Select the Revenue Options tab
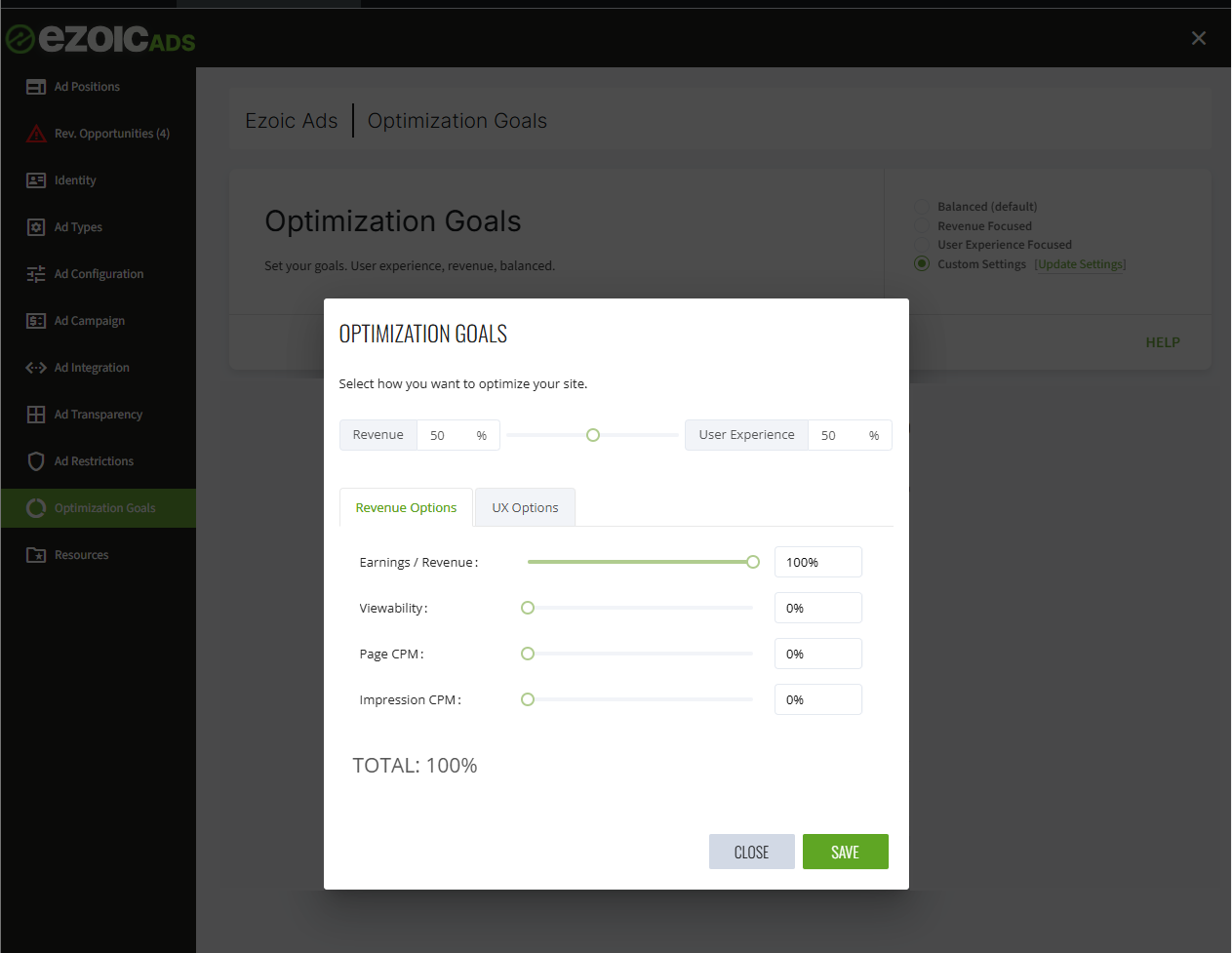The image size is (1232, 953). pyautogui.click(x=406, y=507)
